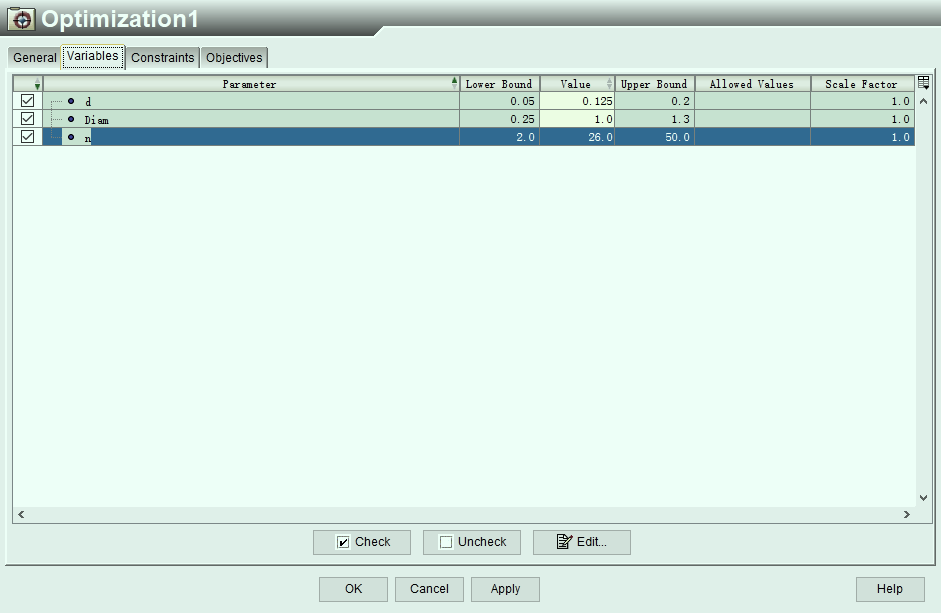This screenshot has width=941, height=613.
Task: Click the grid icon above the vertical scrollbar
Action: (x=922, y=82)
